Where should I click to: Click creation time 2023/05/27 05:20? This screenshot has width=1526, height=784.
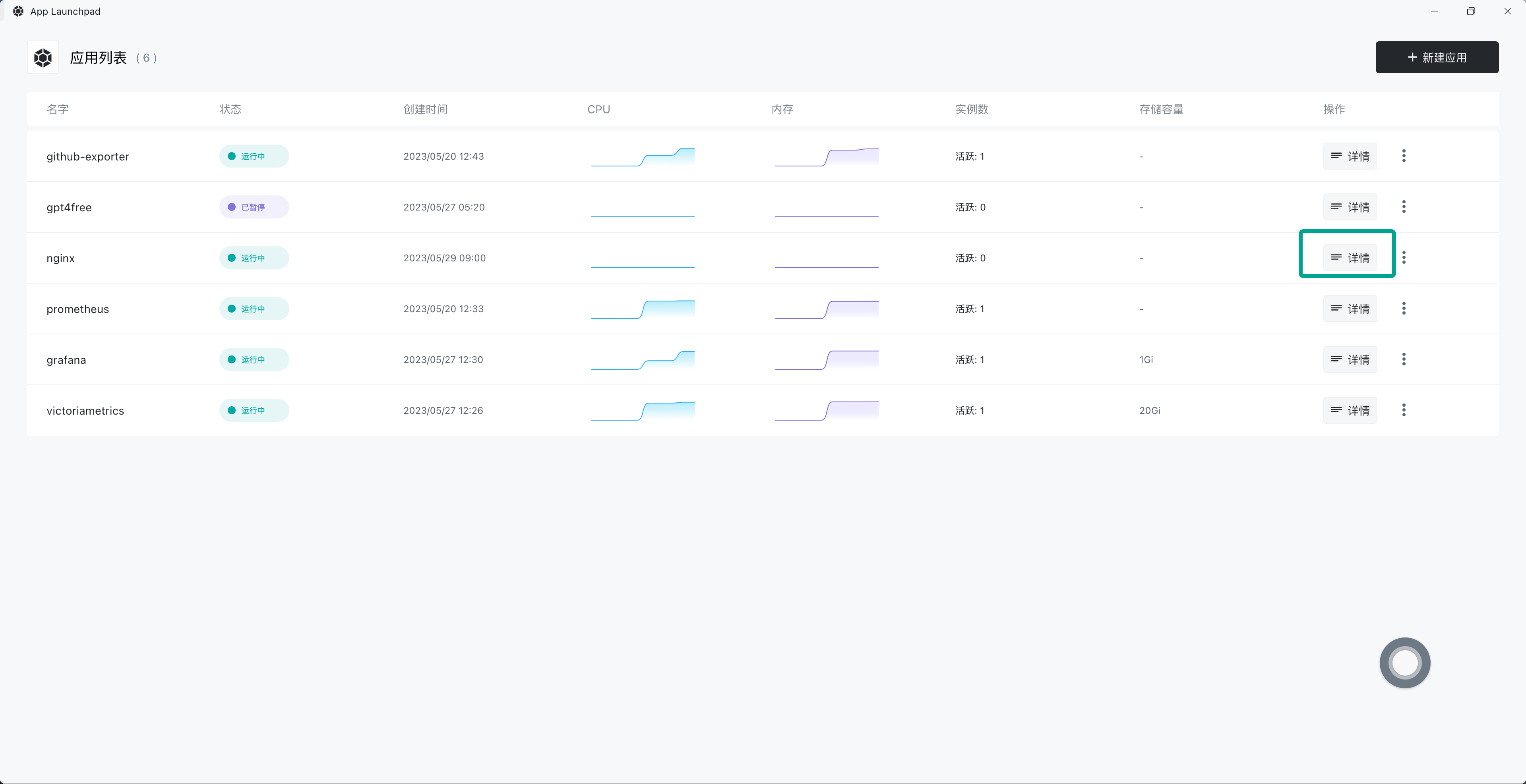(x=444, y=207)
